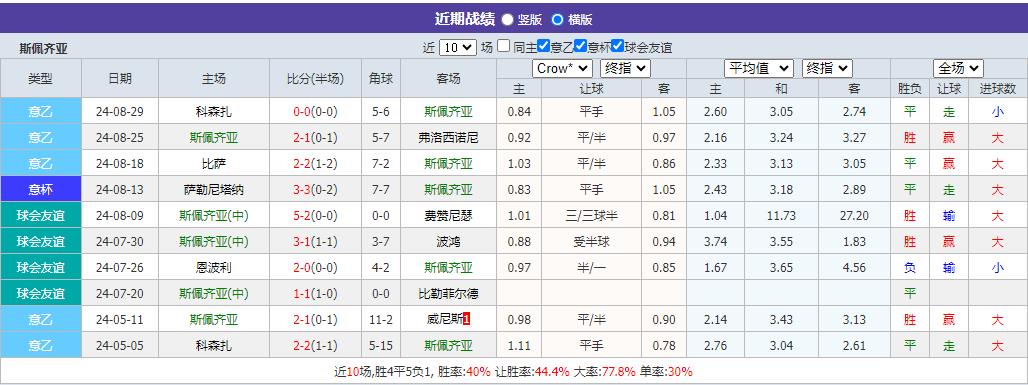The image size is (1028, 385).
Task: Click the 意杯 type cell
Action: coord(41,190)
